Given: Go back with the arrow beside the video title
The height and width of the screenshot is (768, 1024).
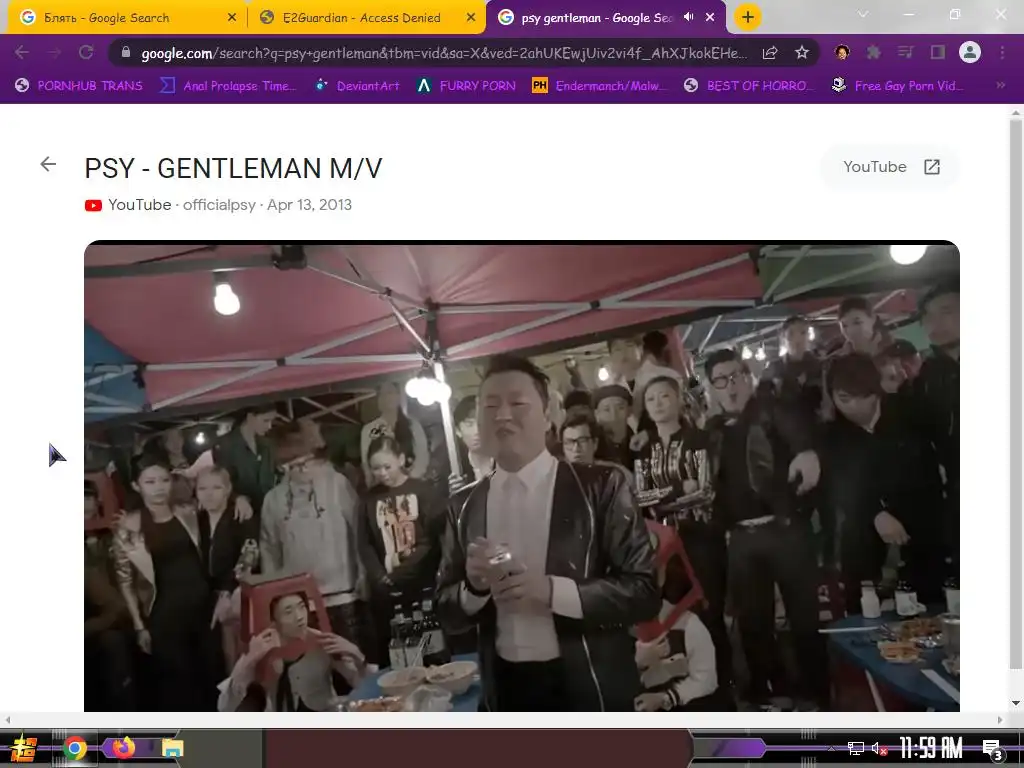Looking at the screenshot, I should pyautogui.click(x=48, y=164).
